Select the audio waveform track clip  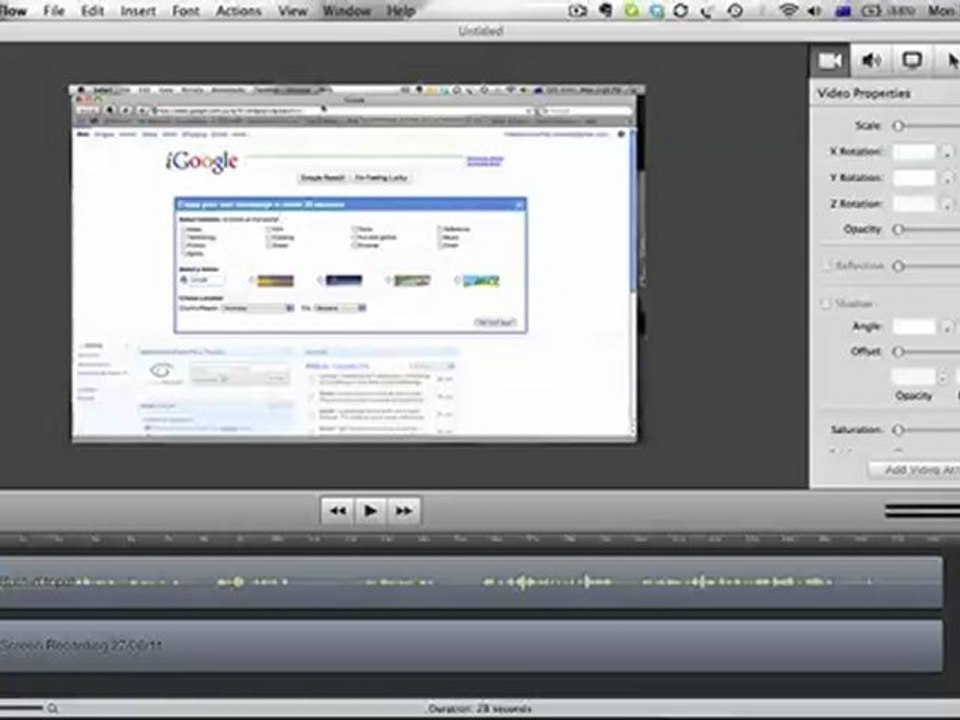[x=470, y=582]
